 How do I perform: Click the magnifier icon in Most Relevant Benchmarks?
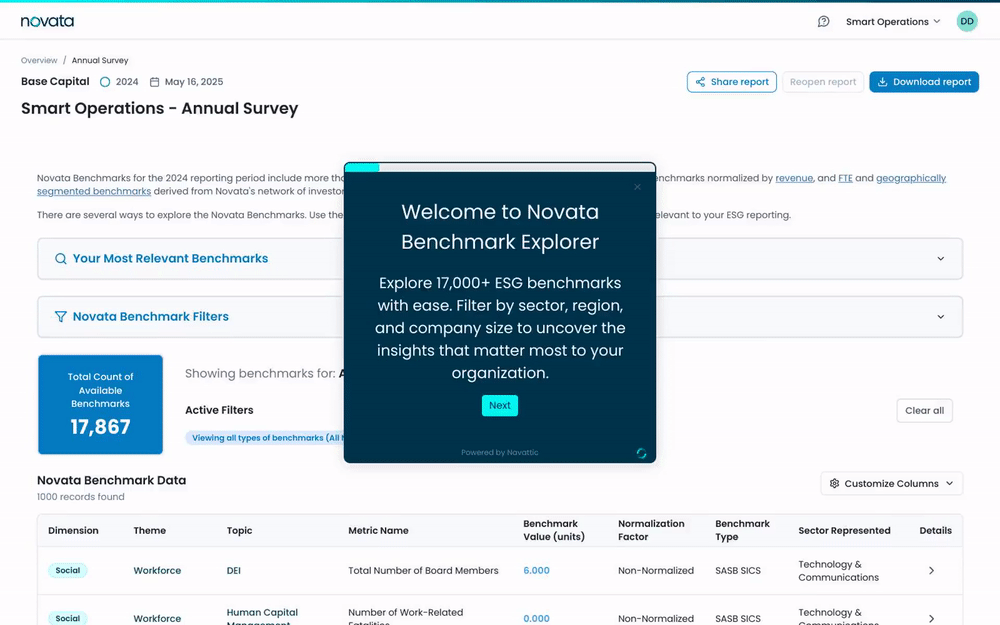point(61,258)
